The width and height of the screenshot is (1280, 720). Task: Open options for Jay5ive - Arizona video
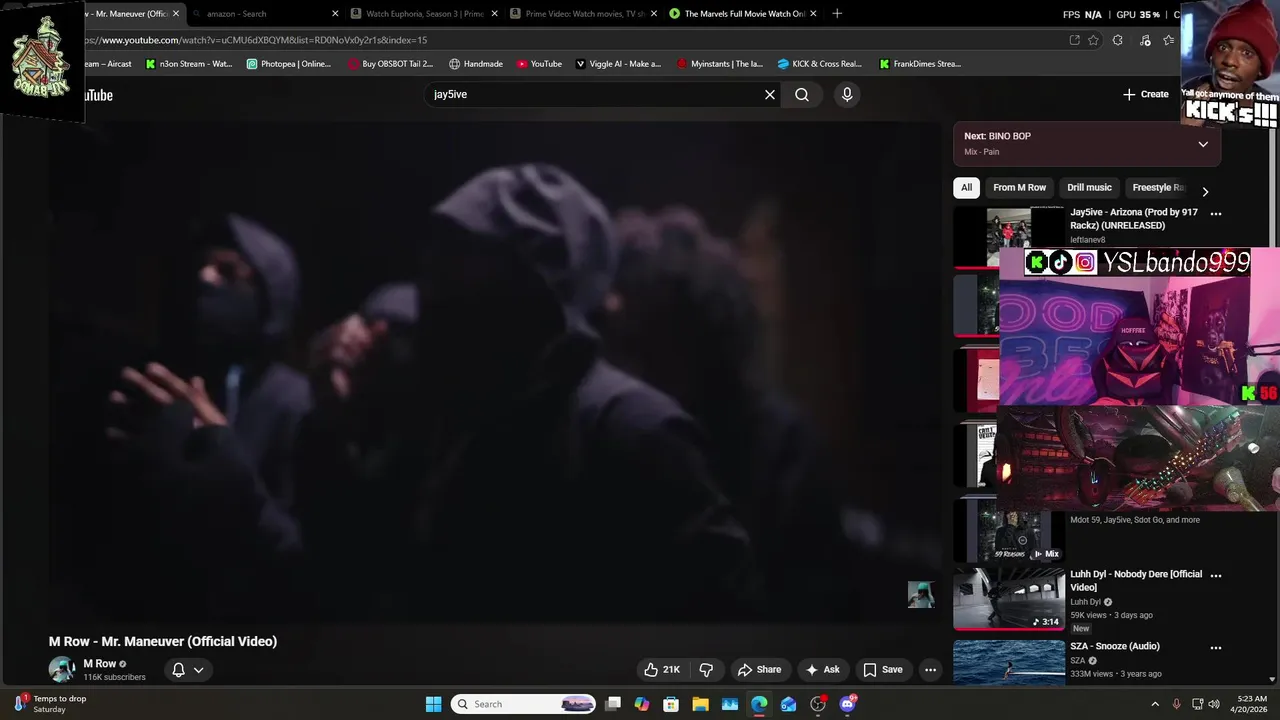pyautogui.click(x=1216, y=213)
